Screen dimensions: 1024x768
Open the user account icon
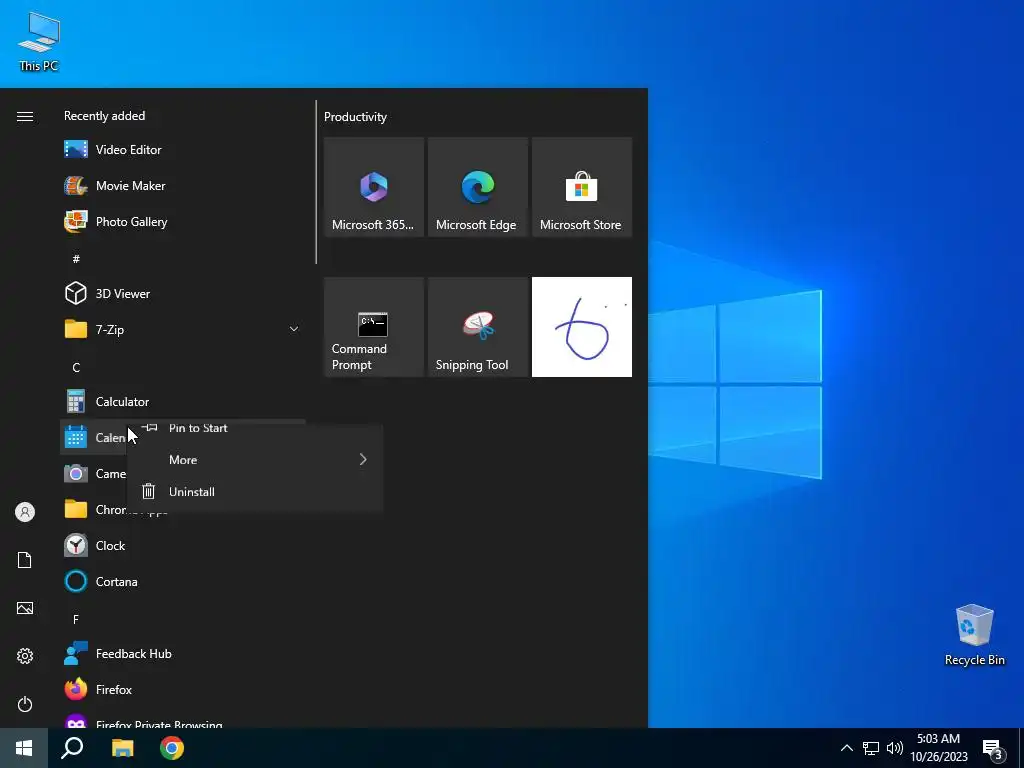pyautogui.click(x=25, y=512)
